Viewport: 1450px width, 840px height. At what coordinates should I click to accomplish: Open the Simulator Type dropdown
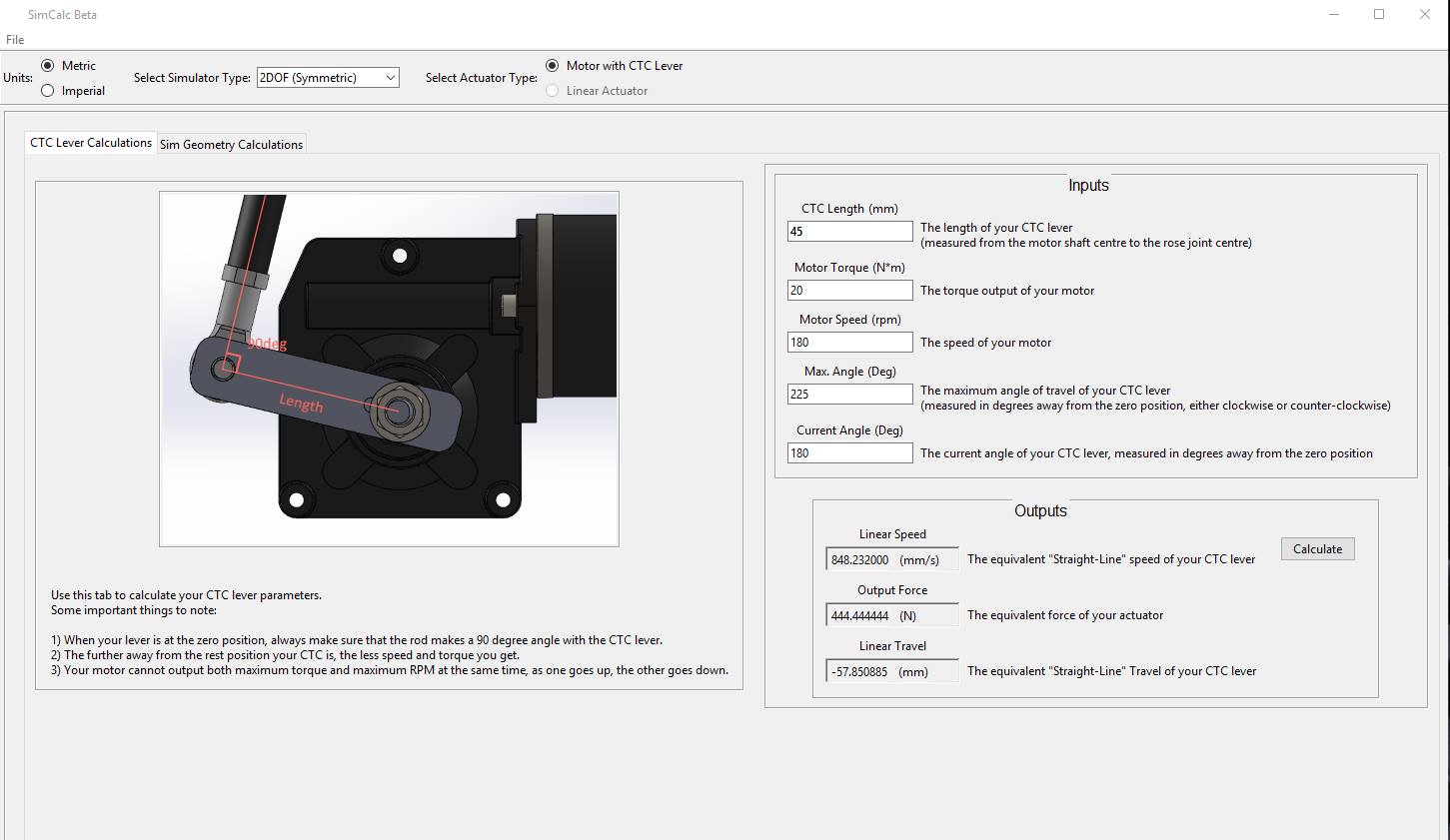(x=328, y=77)
